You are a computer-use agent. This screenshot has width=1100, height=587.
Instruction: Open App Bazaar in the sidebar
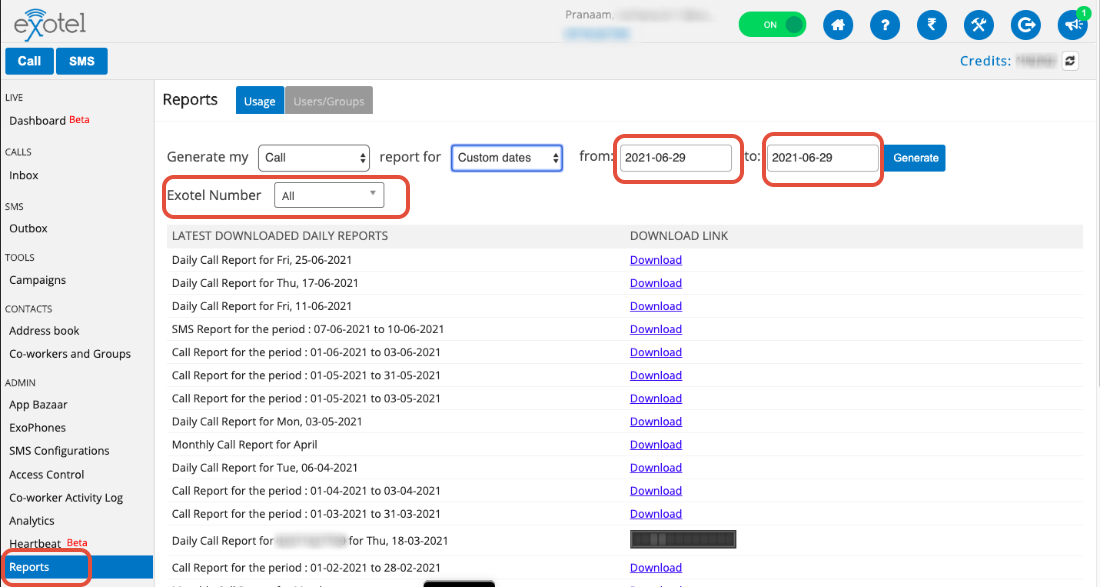click(x=38, y=405)
